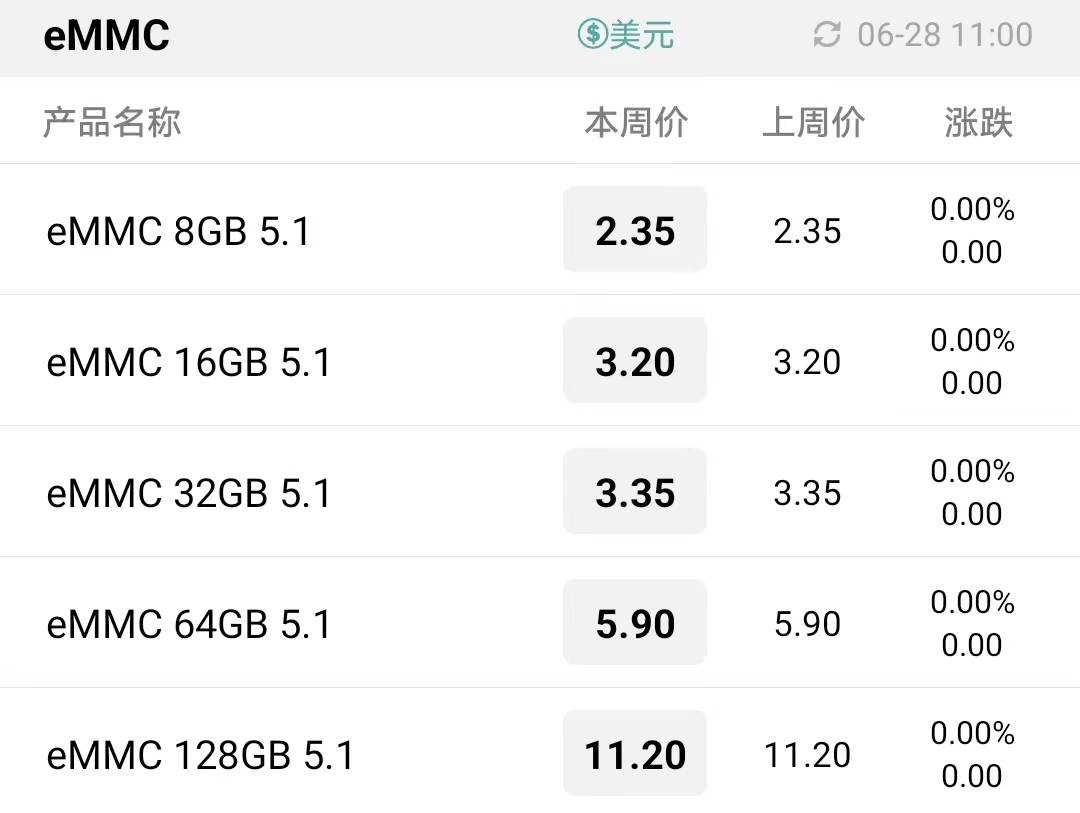Open the eMMC 32GB 5.1 product row
The height and width of the screenshot is (813, 1080).
pos(540,491)
